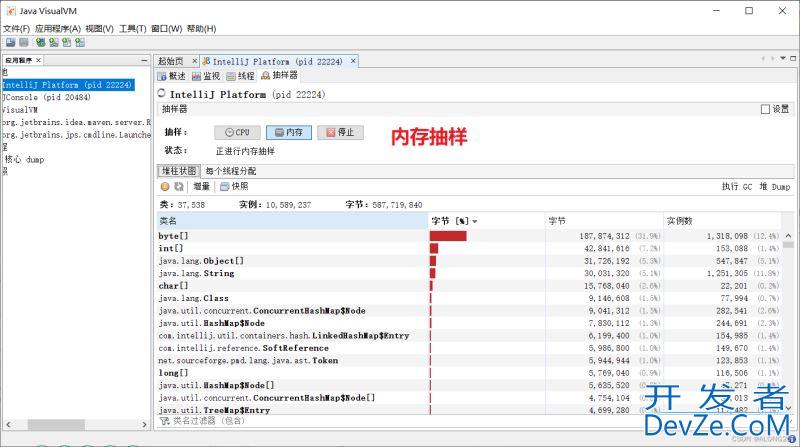Screen dimensions: 800x447
Task: Maximize the editor window area
Action: click(x=793, y=59)
